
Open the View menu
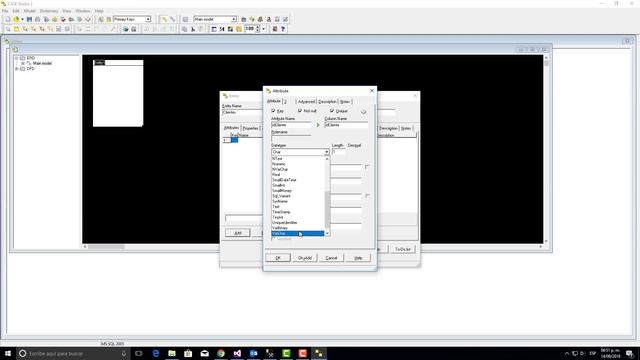67,11
